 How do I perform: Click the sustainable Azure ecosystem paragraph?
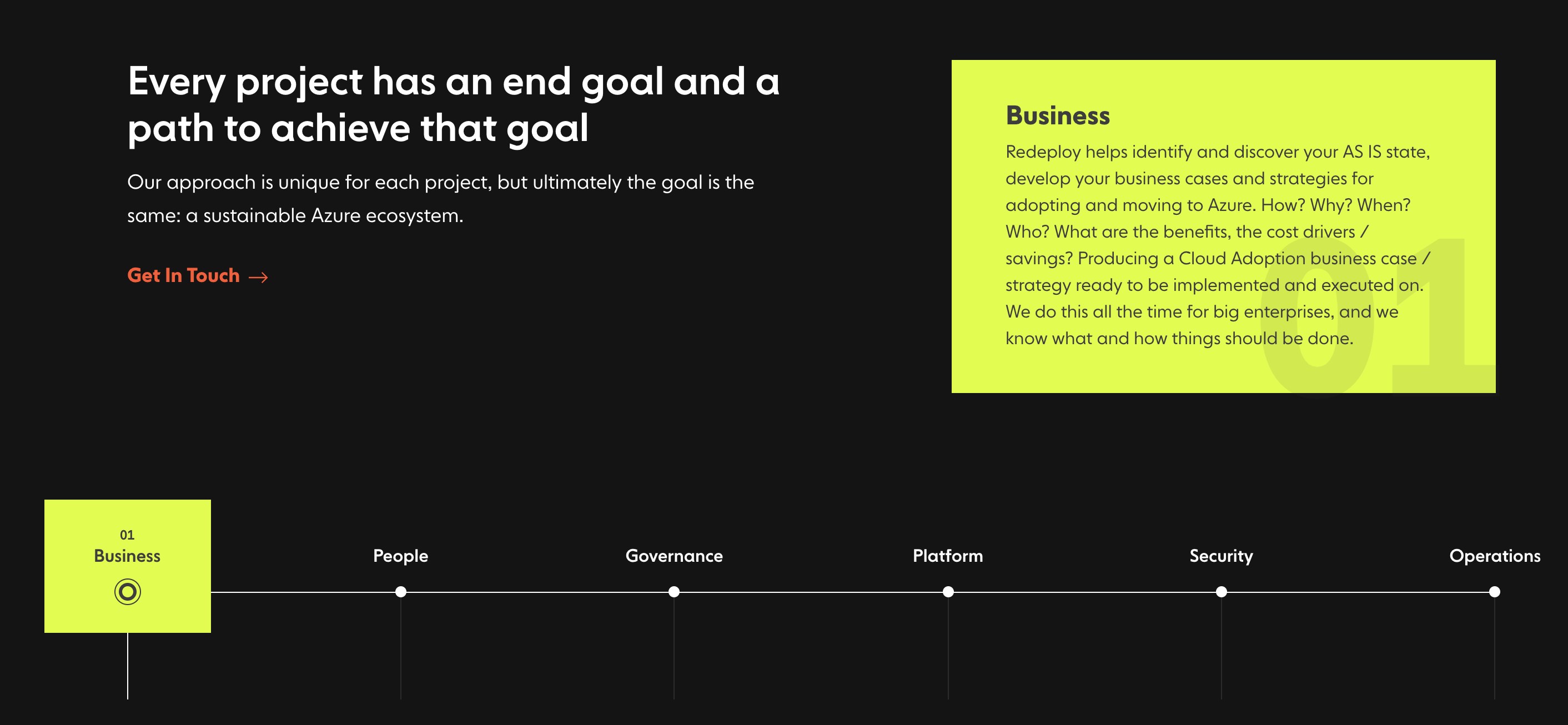pyautogui.click(x=440, y=198)
